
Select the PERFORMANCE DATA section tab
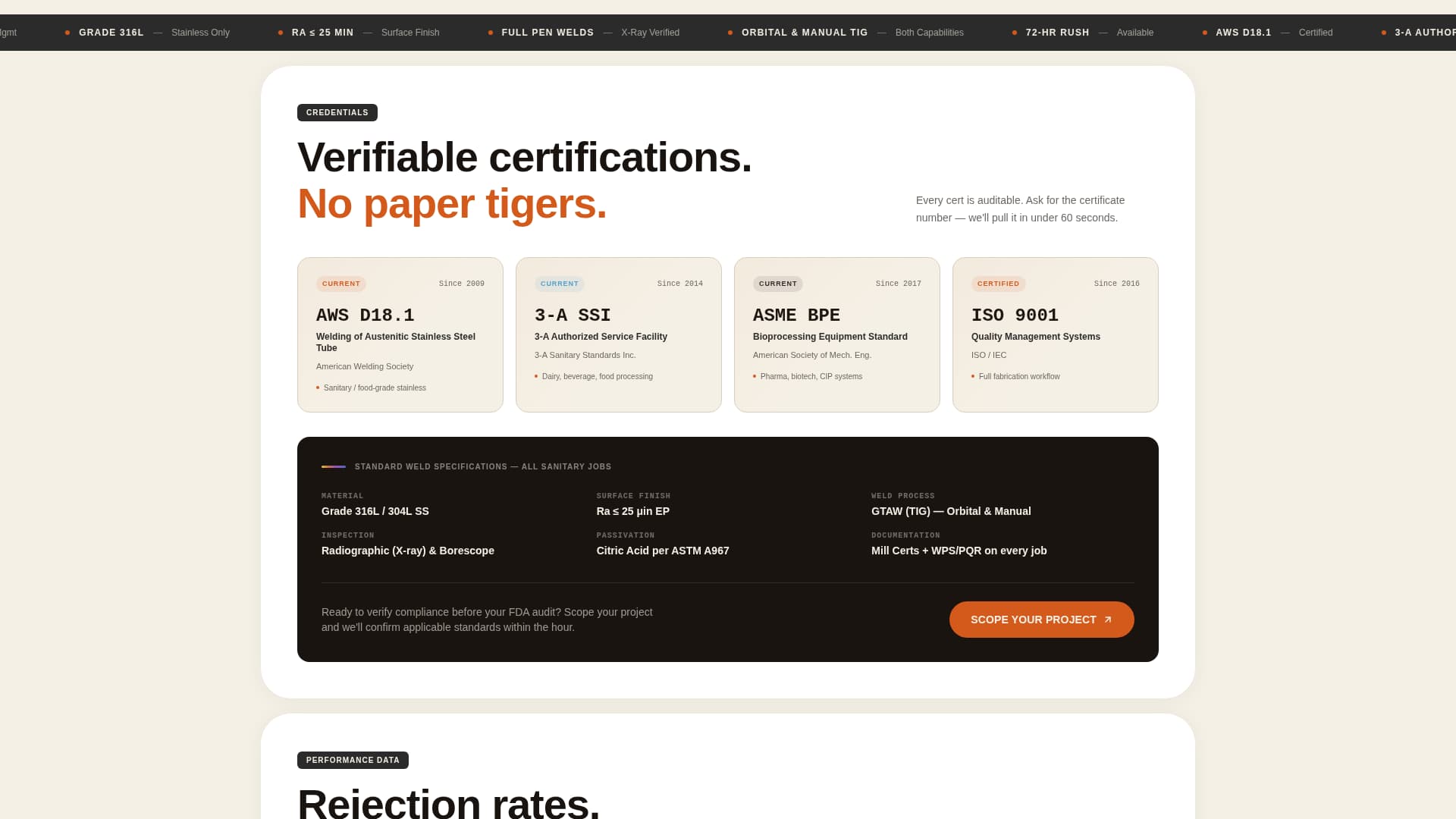tap(353, 760)
